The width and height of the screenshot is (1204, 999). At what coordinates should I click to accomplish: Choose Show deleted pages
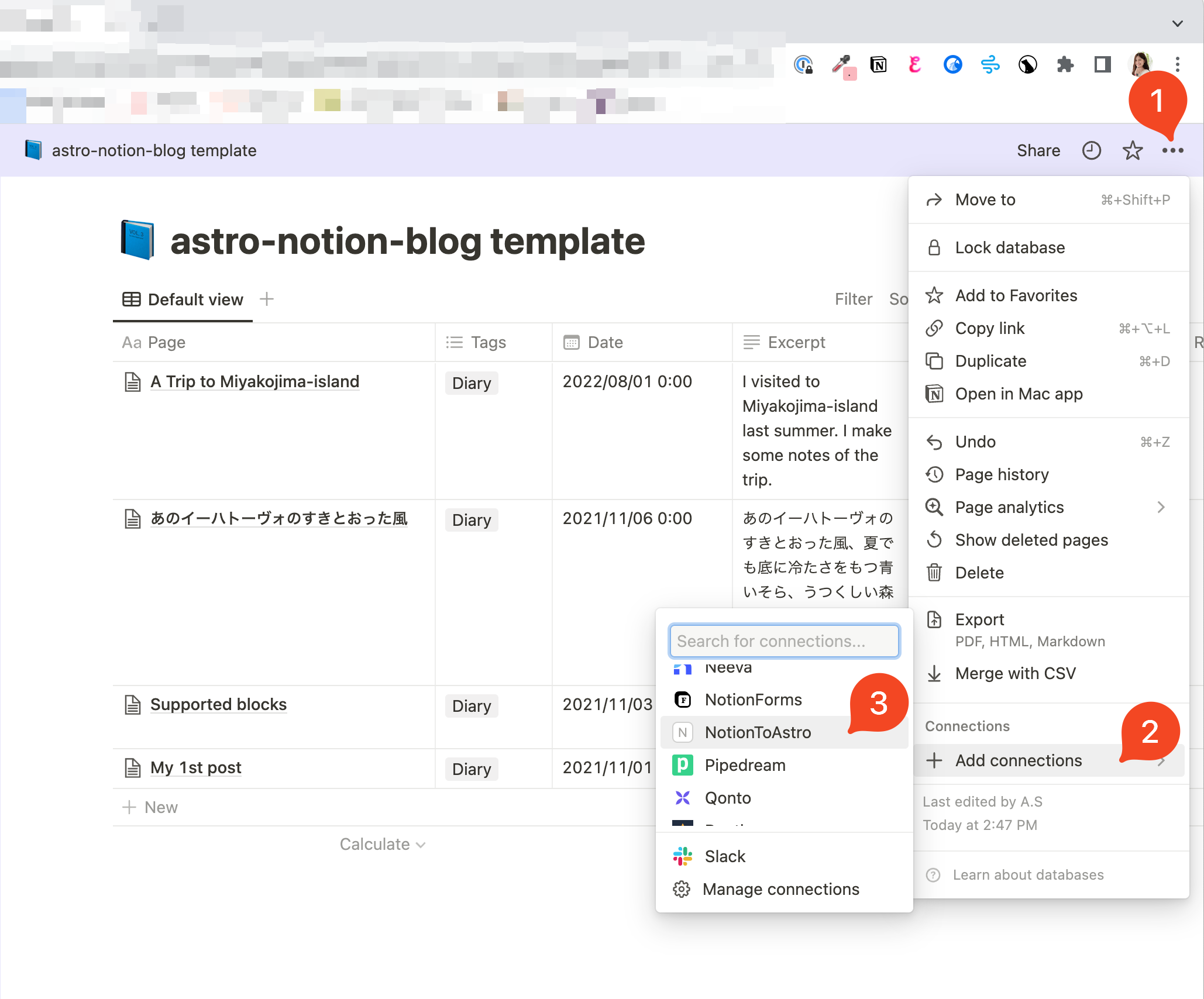click(x=1048, y=540)
